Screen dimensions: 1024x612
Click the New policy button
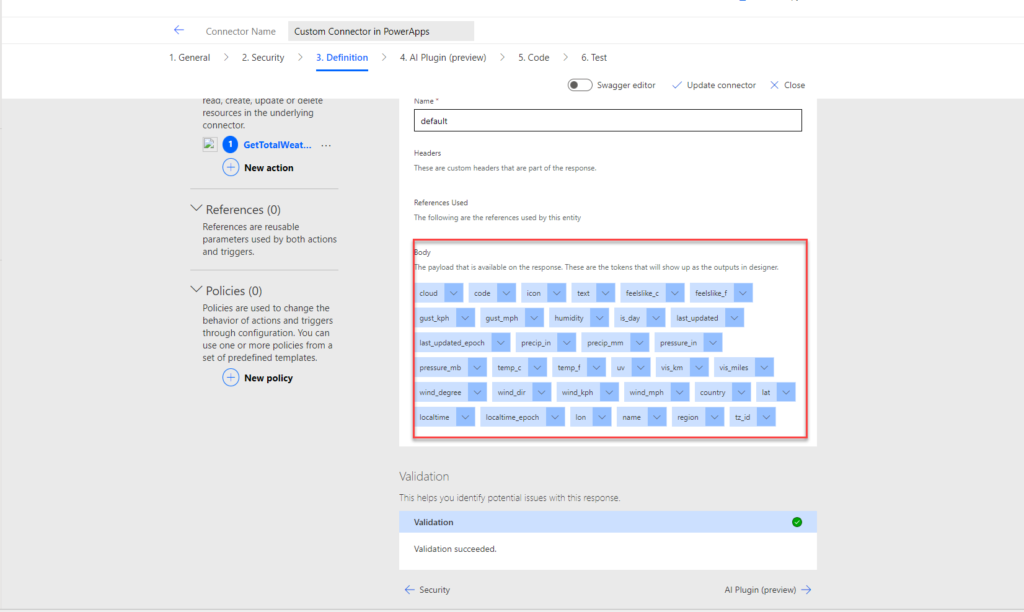click(x=258, y=378)
